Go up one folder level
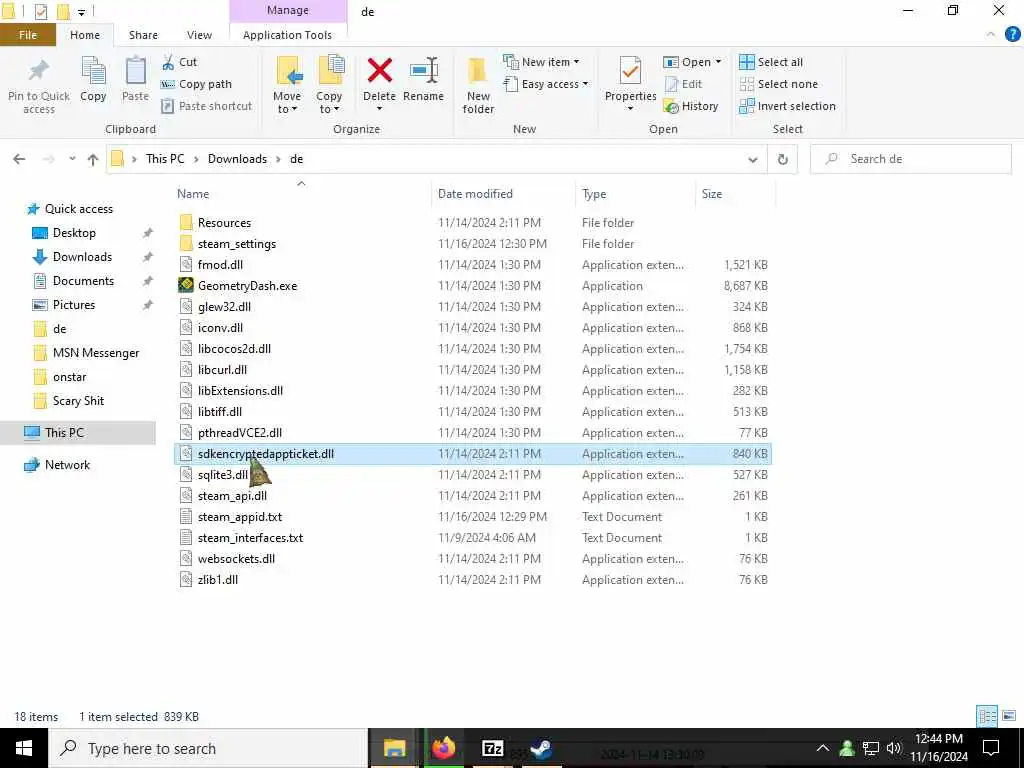Image resolution: width=1024 pixels, height=768 pixels. pos(93,159)
